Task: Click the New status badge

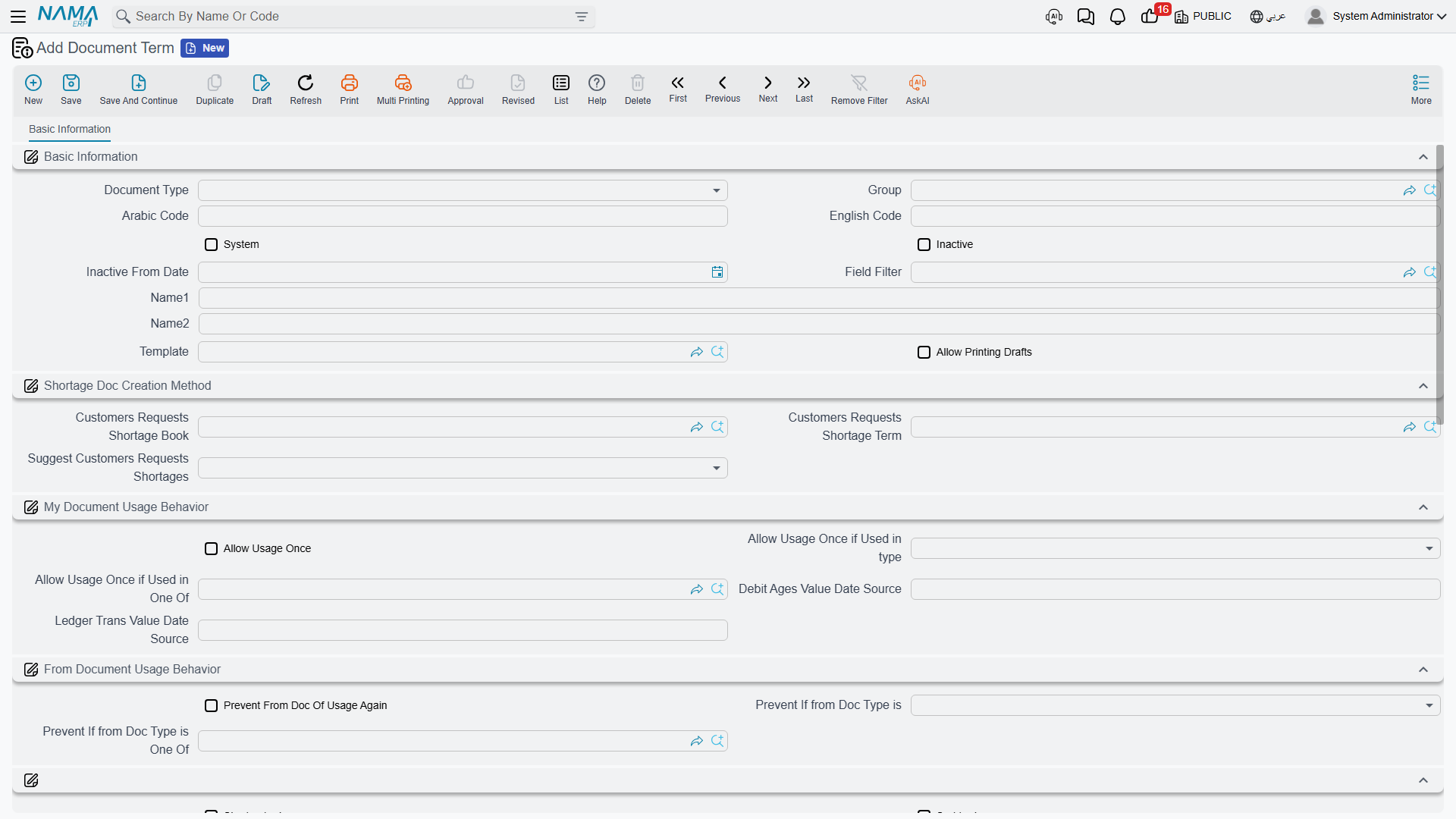Action: point(205,48)
